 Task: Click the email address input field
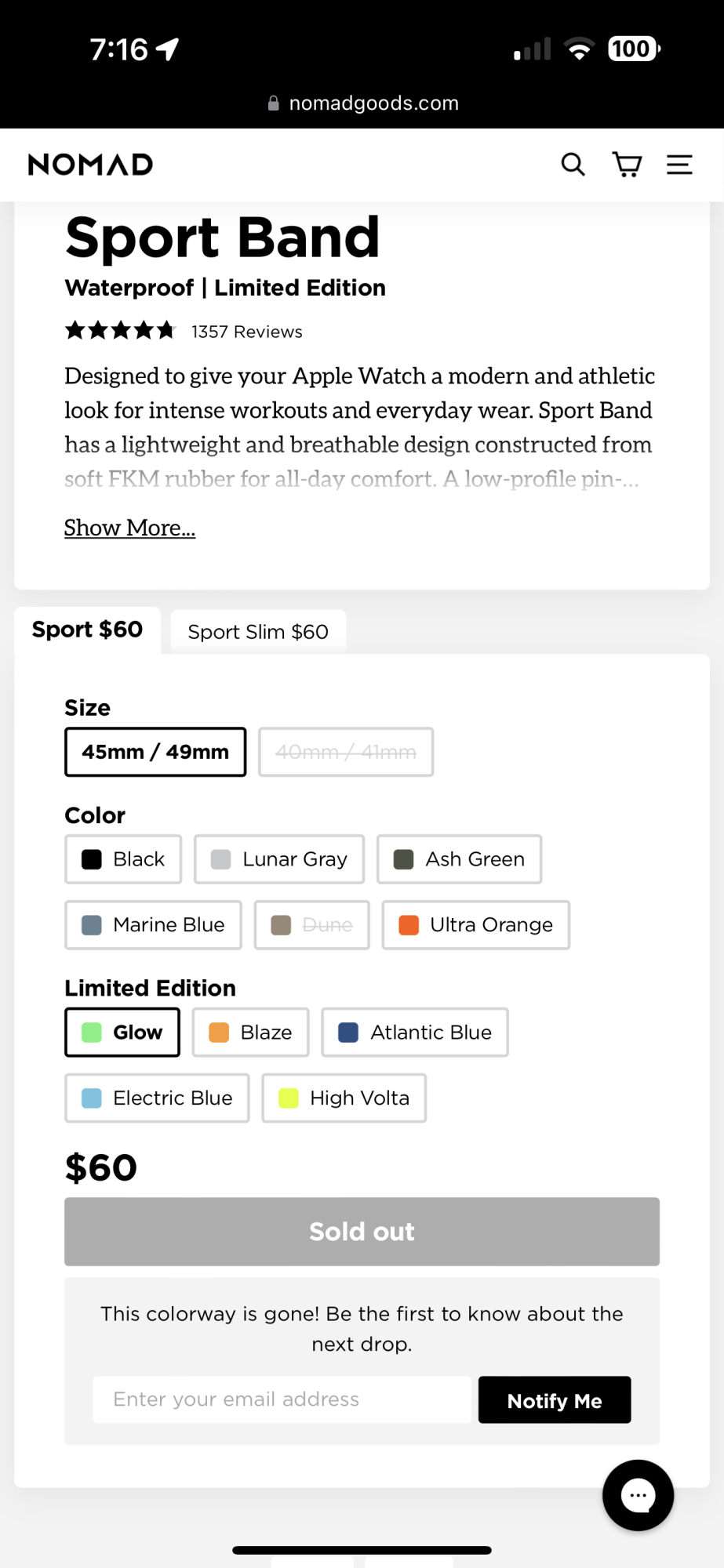coord(282,1399)
